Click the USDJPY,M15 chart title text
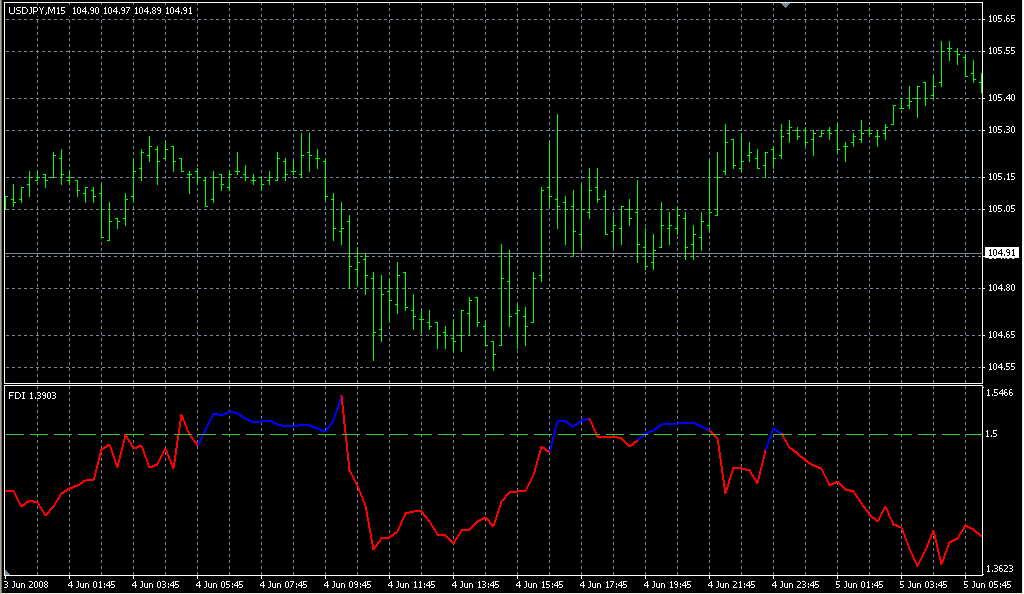 pyautogui.click(x=36, y=11)
